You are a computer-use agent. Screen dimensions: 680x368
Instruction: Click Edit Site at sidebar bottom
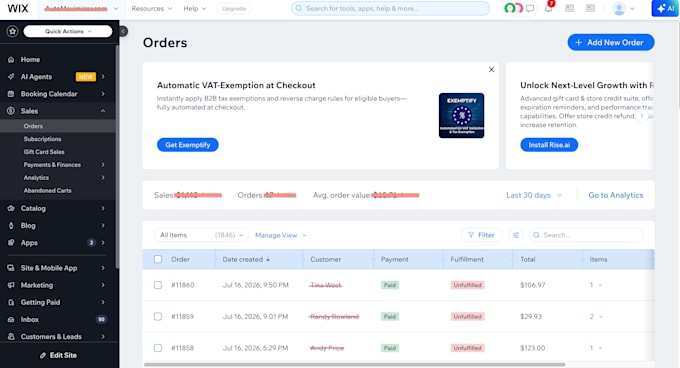click(59, 355)
